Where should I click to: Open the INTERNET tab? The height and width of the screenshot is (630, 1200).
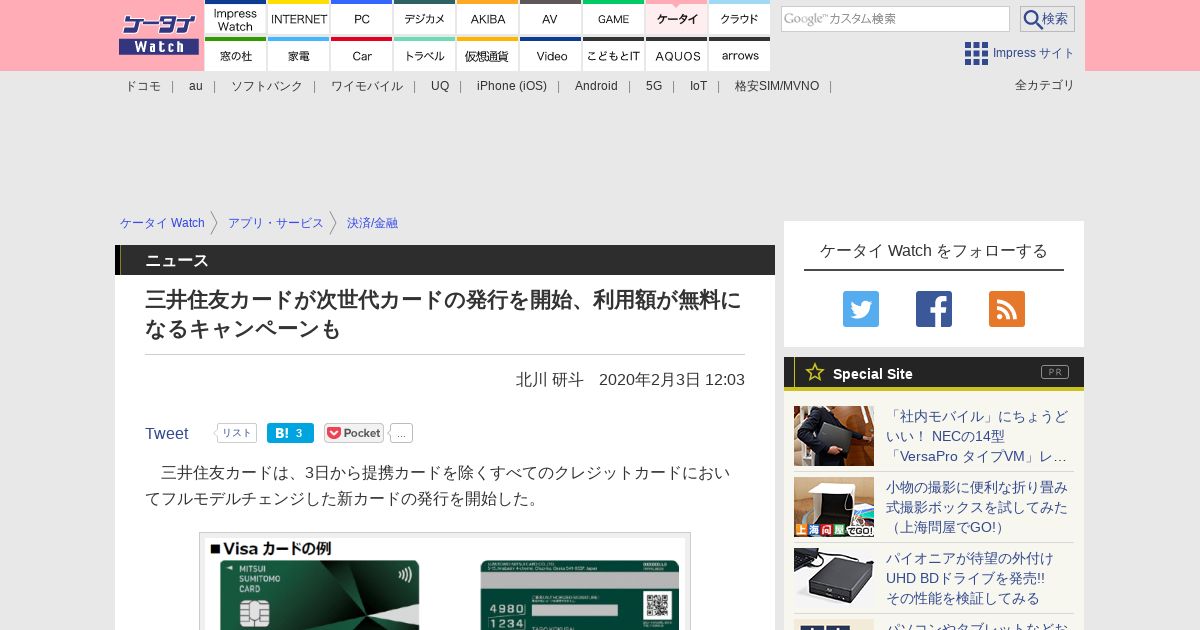click(x=299, y=18)
